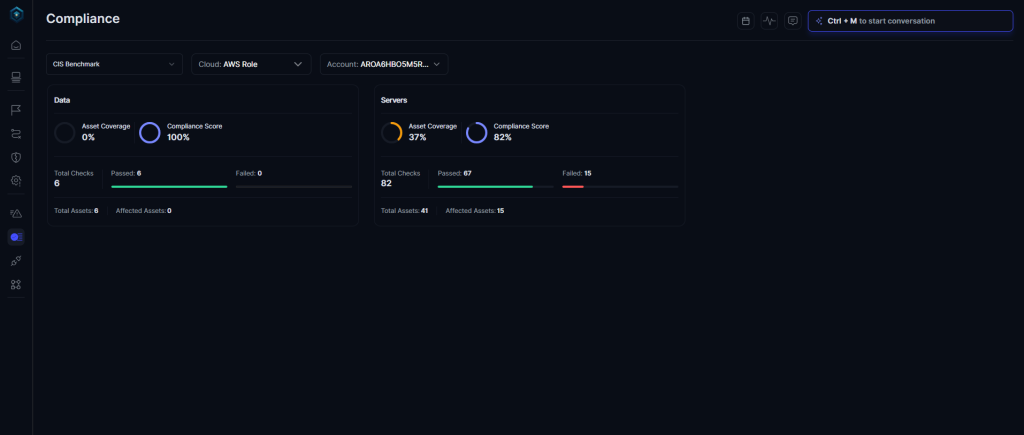Toggle the highlighted compliance icon in the sidebar

point(16,237)
